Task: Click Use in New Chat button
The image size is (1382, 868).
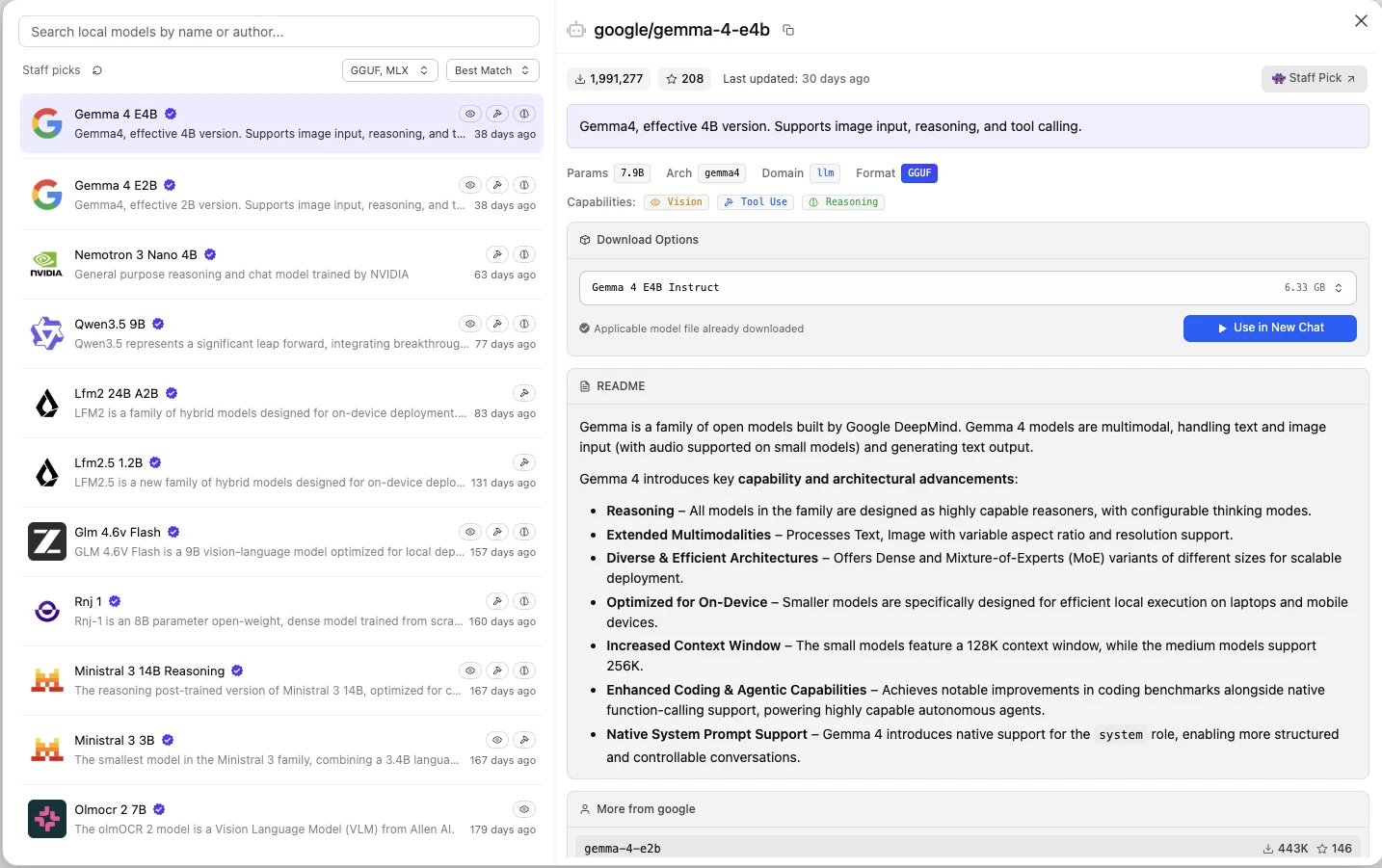Action: [1270, 329]
